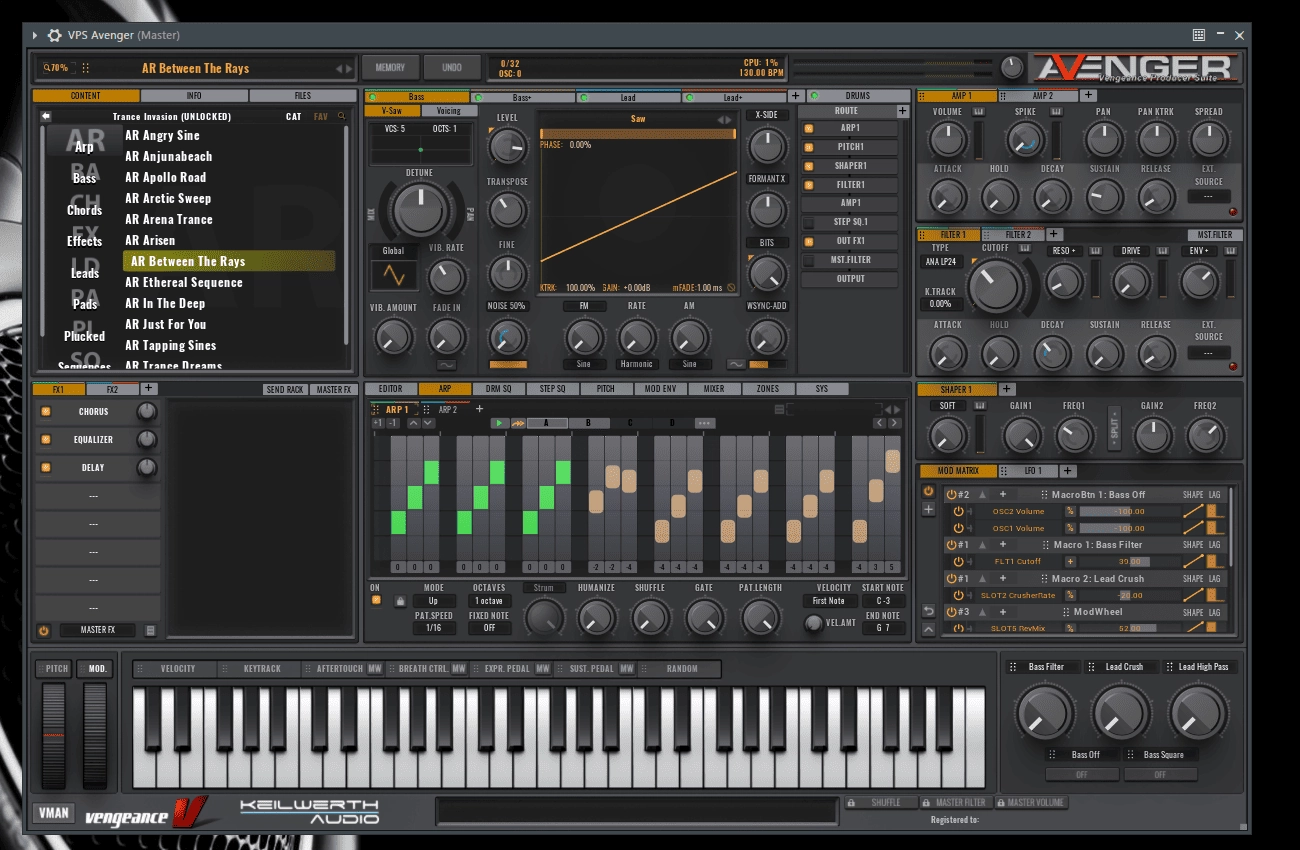Open the FM Sine waveform dropdown
The image size is (1300, 850).
(584, 364)
